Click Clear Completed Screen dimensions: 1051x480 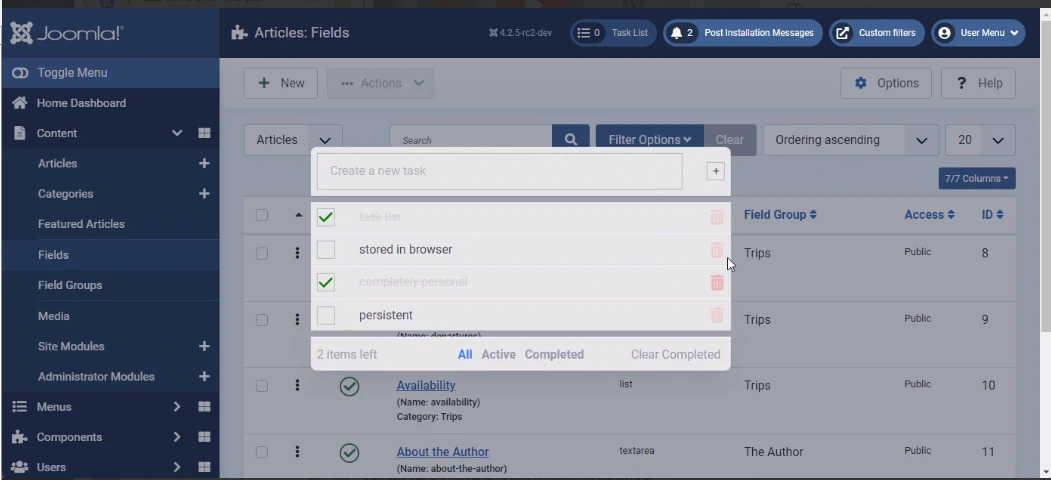coord(676,355)
